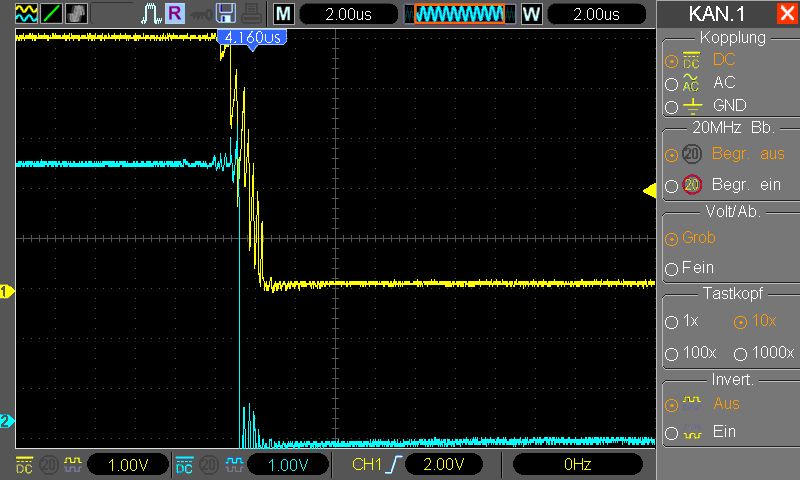Image resolution: width=800 pixels, height=480 pixels.
Task: Open the M timebase 2.00us field
Action: point(348,14)
